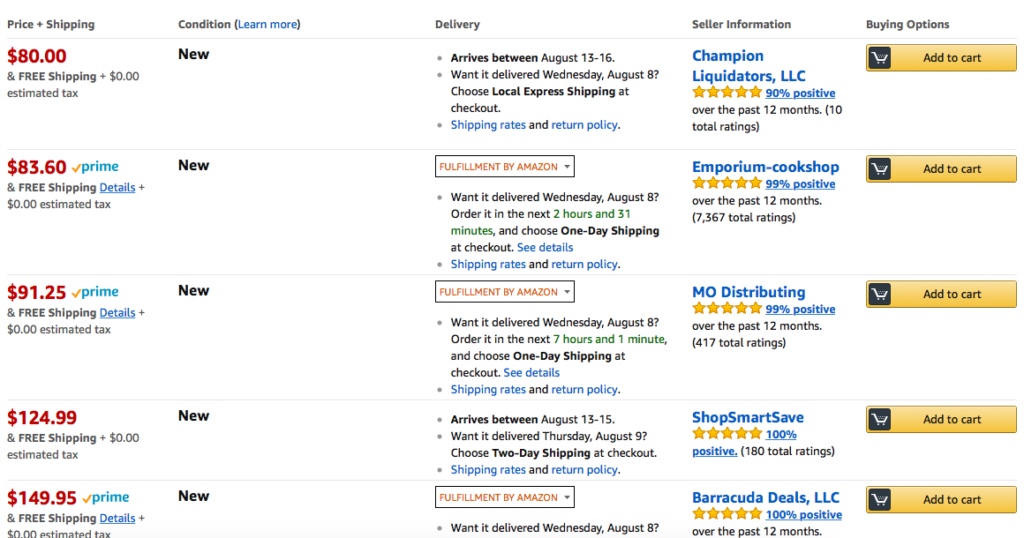Open MO Distributing seller profile

coord(748,292)
